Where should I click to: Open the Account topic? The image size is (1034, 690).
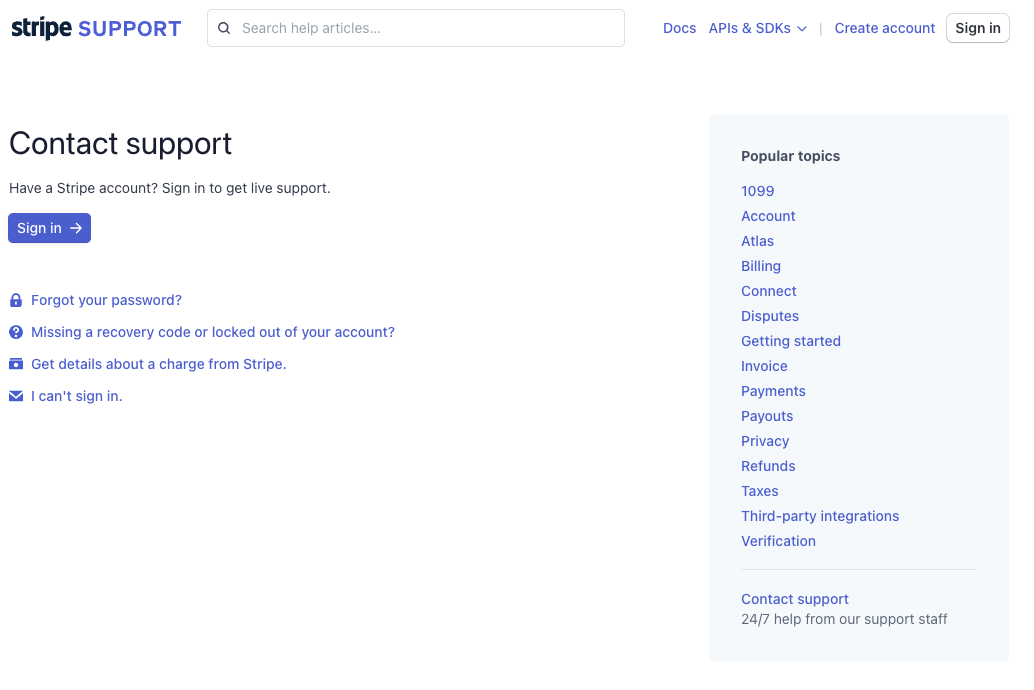pos(768,216)
